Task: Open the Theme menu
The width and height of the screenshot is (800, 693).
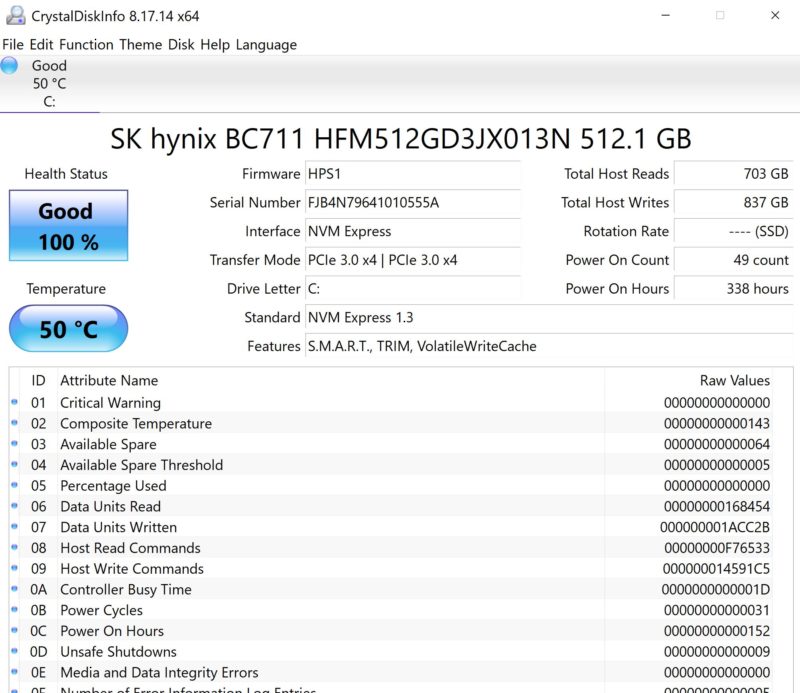Action: (x=140, y=44)
